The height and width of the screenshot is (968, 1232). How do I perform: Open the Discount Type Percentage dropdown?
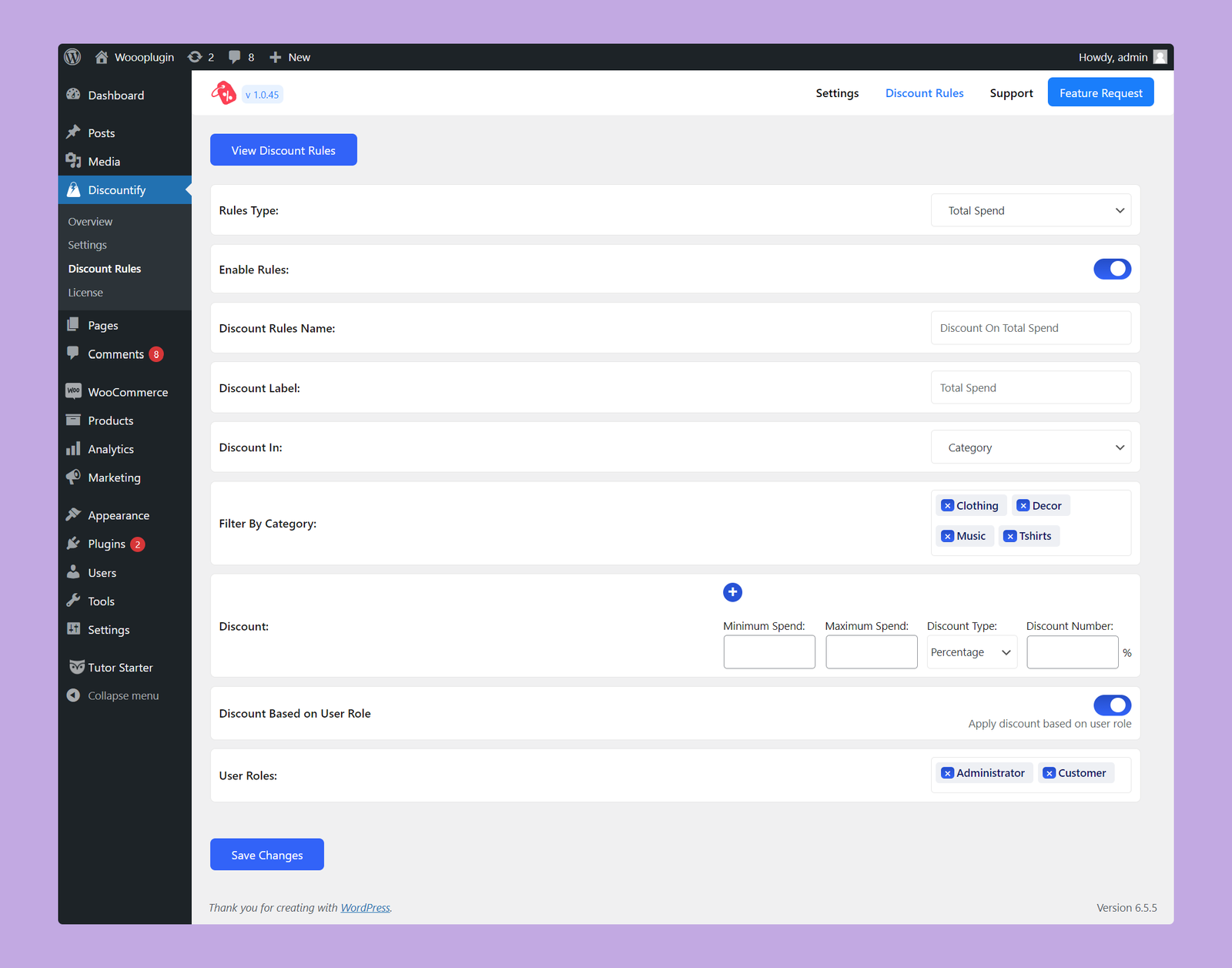[972, 652]
